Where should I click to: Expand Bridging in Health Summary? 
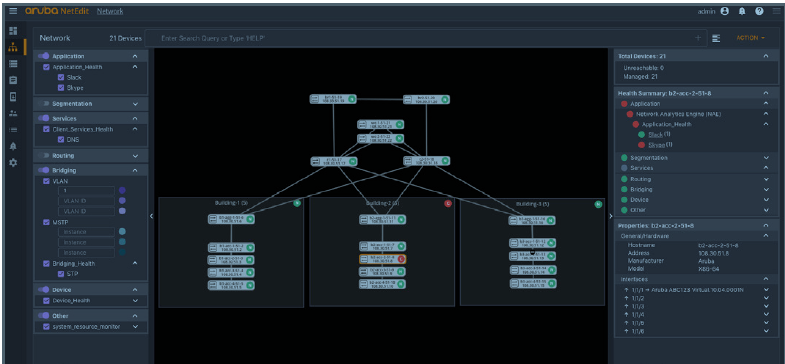click(x=765, y=189)
